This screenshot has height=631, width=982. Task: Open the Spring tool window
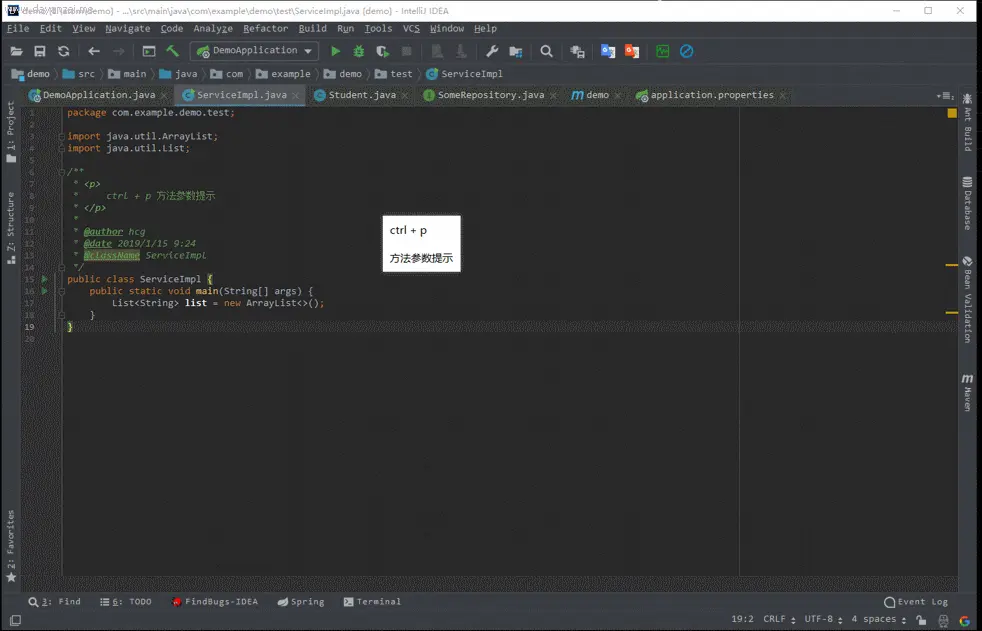(301, 602)
